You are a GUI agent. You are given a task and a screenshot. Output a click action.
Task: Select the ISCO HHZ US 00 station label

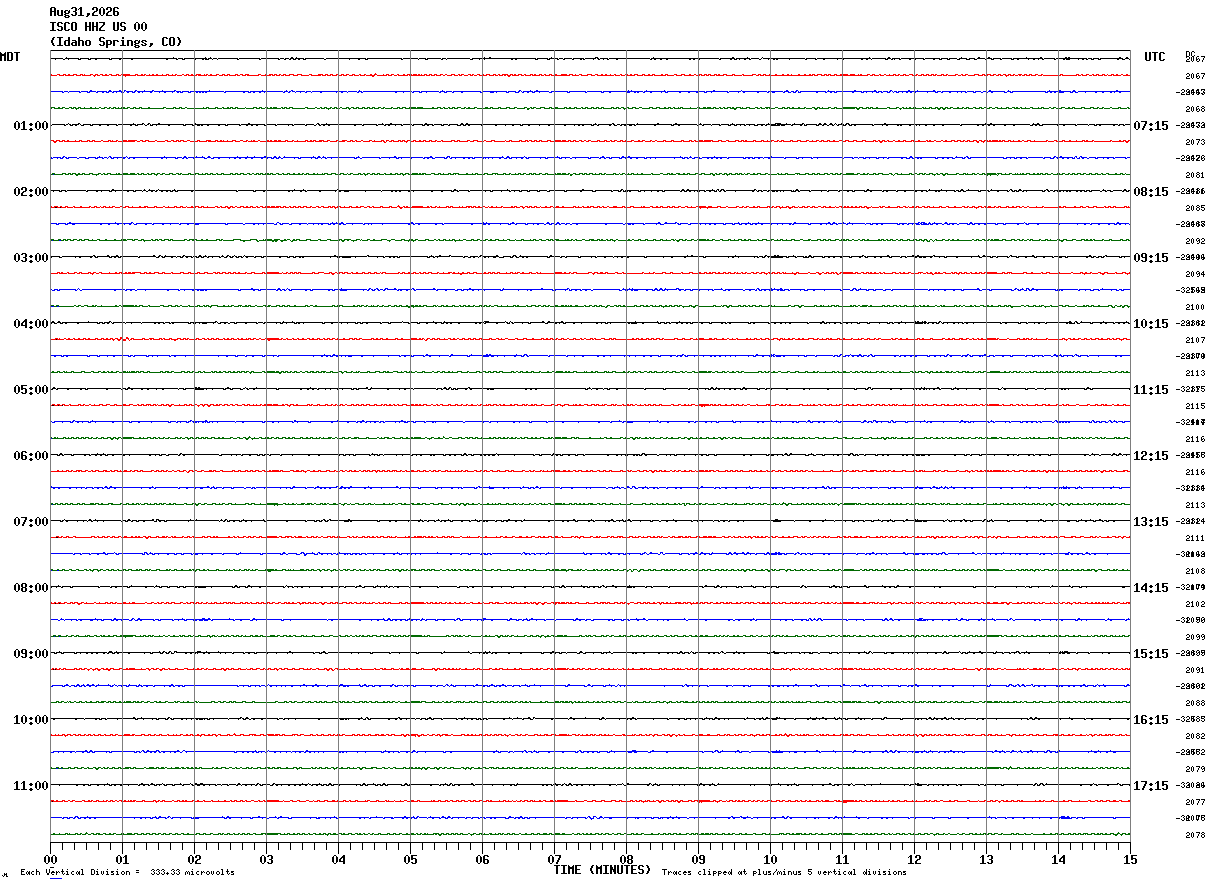pos(98,27)
